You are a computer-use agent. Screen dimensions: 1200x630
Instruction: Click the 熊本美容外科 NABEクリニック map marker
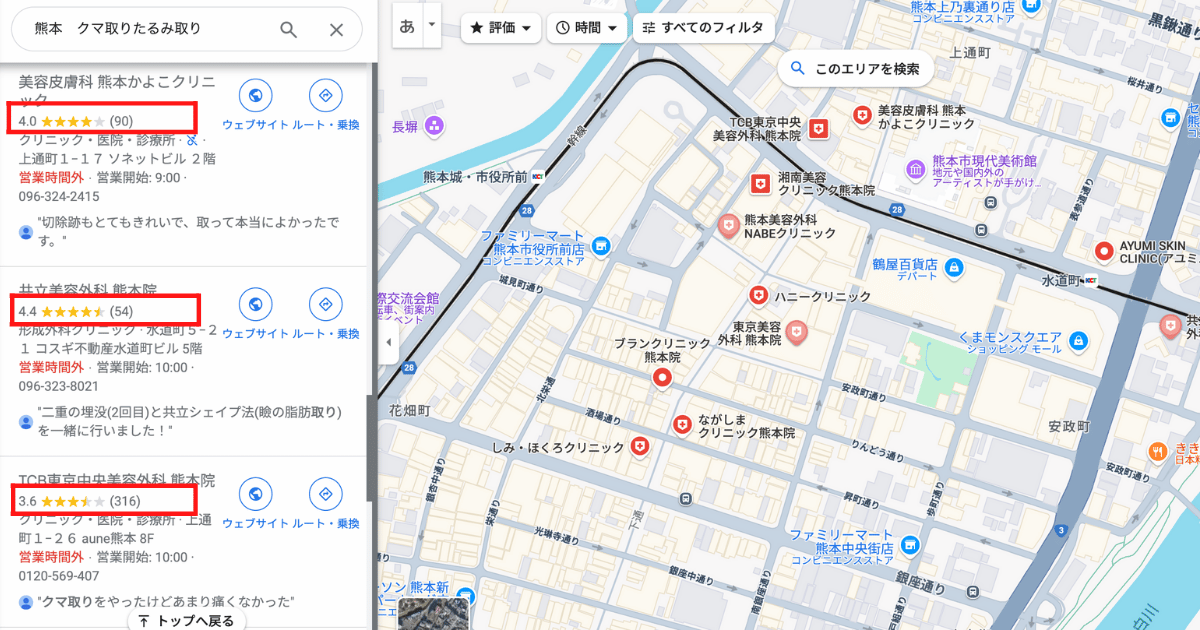[730, 226]
